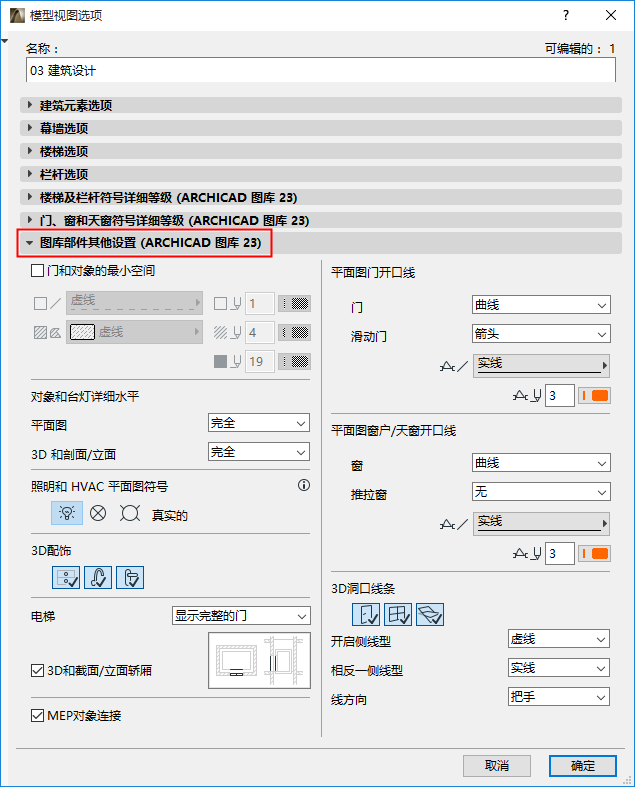
Task: Expand 楼梯及栏杆符号详细等级 panel
Action: pyautogui.click(x=321, y=197)
